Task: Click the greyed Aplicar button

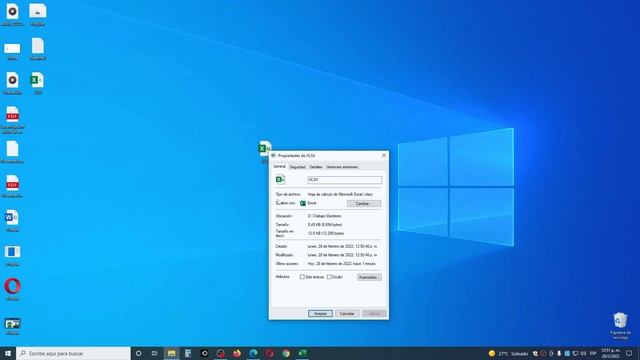Action: tap(374, 313)
